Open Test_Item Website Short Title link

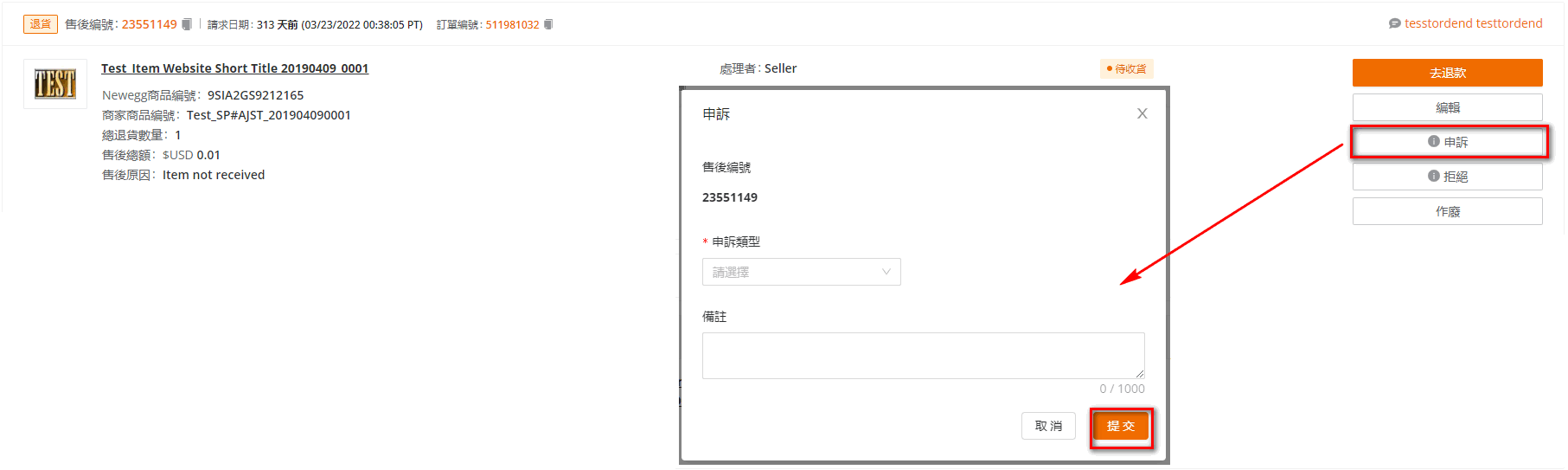234,68
